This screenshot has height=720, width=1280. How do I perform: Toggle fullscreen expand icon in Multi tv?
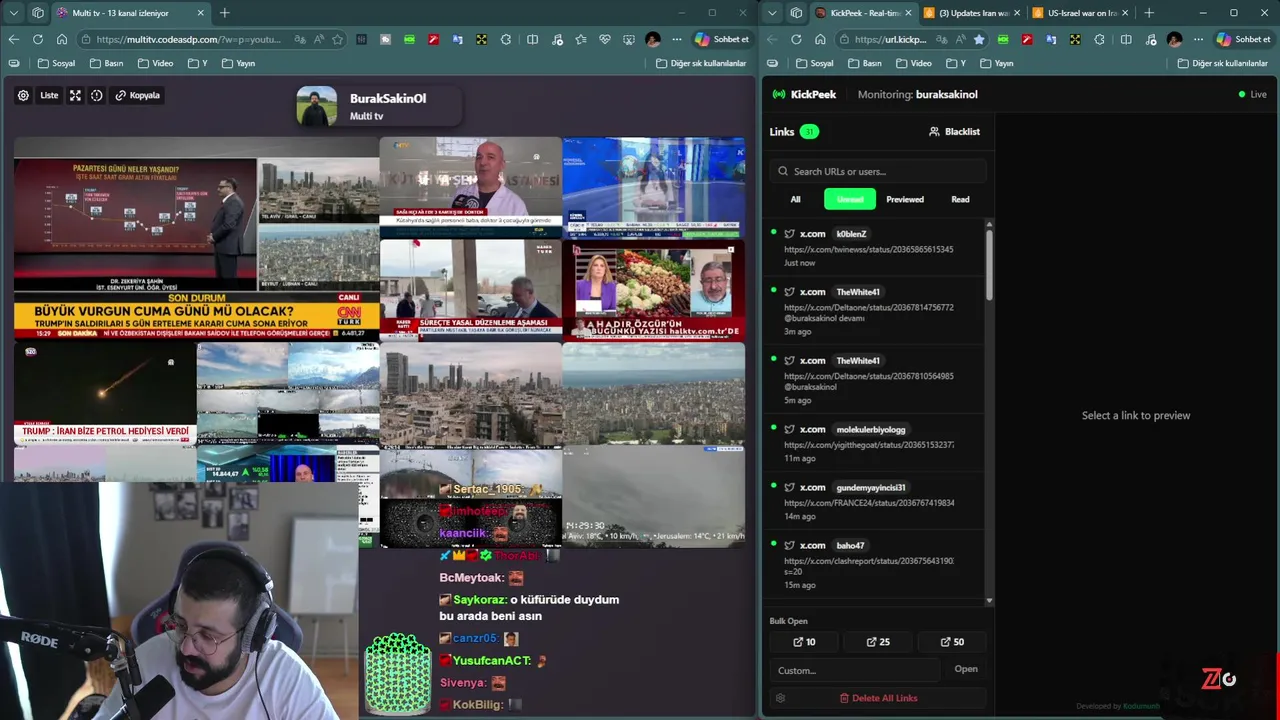pos(75,95)
